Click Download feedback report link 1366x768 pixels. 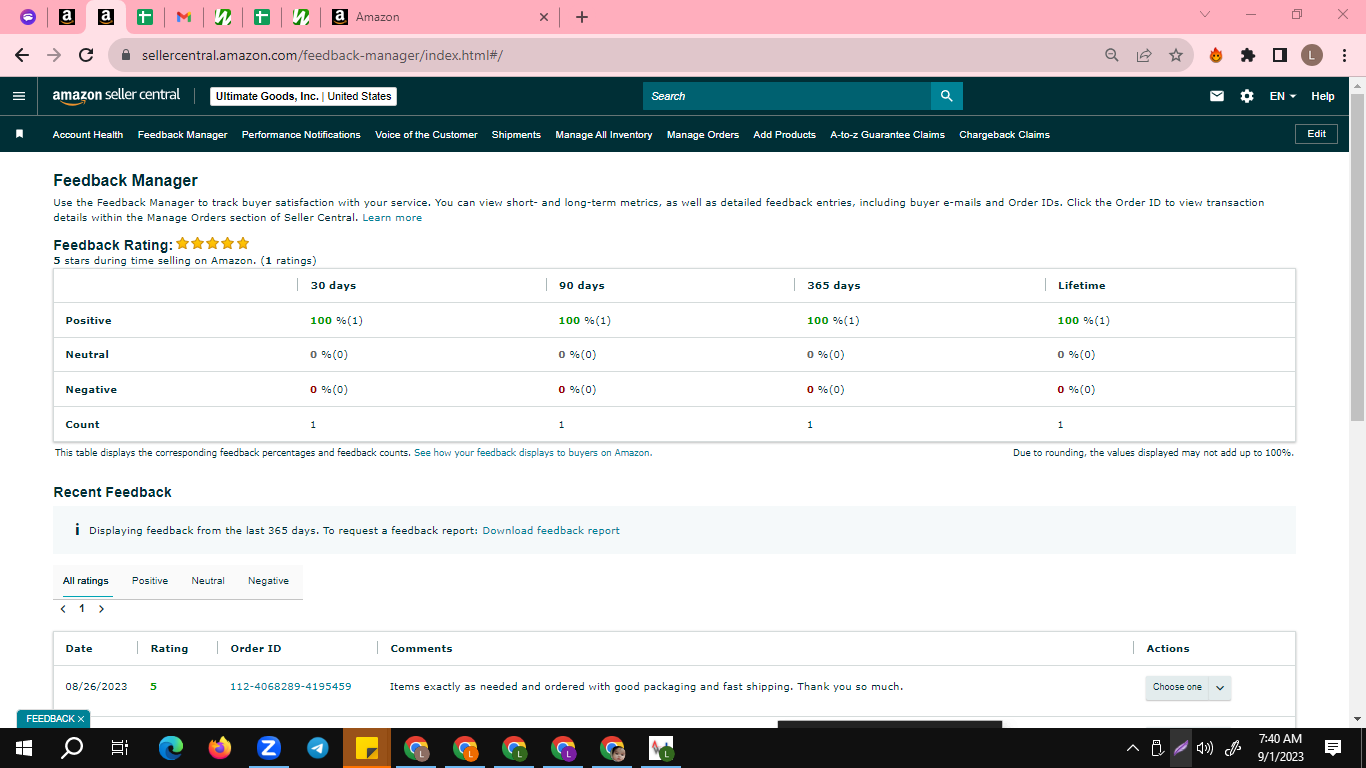(551, 531)
